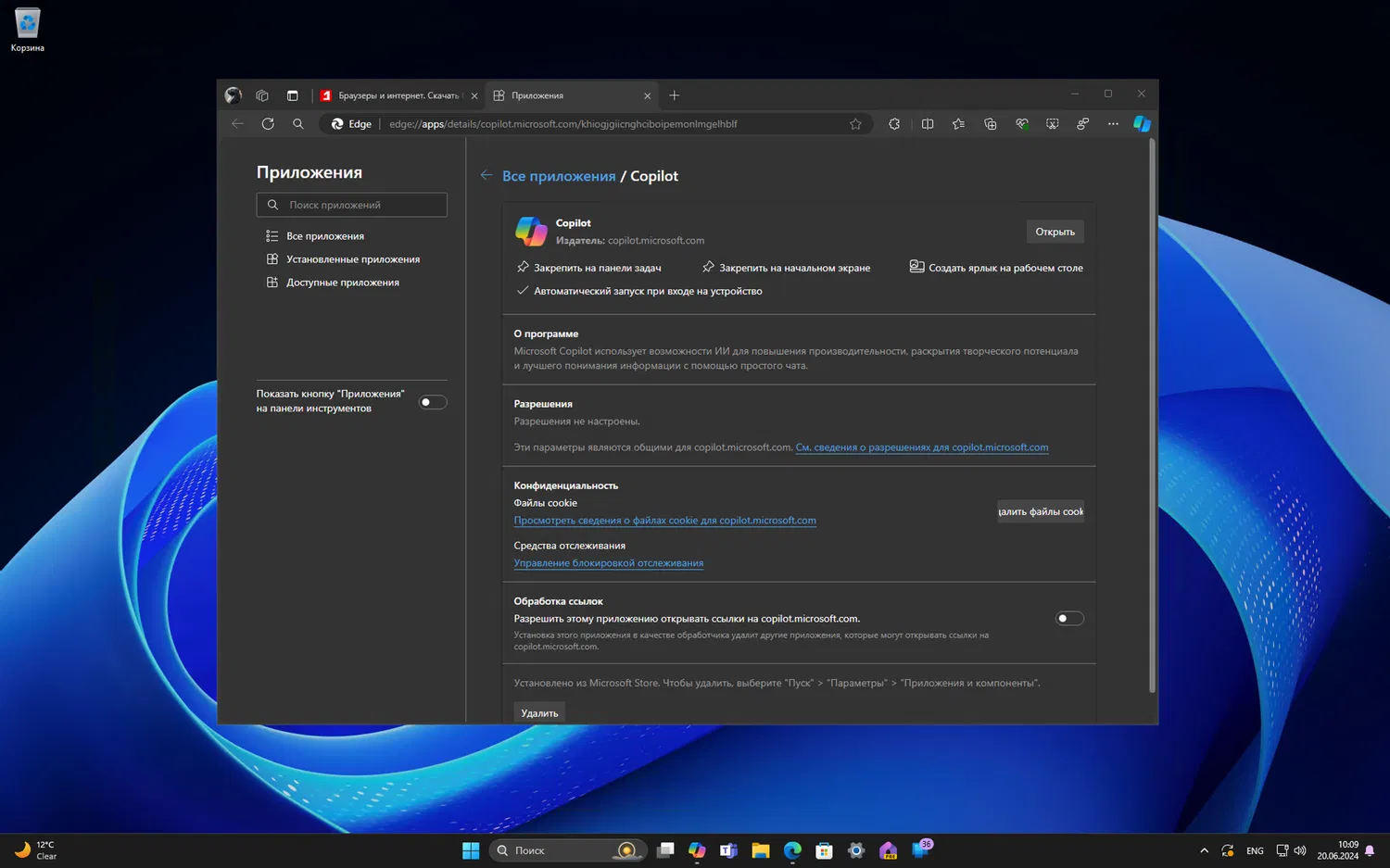The image size is (1390, 868).
Task: Open the house-shaped app icon in the taskbar
Action: pyautogui.click(x=888, y=850)
